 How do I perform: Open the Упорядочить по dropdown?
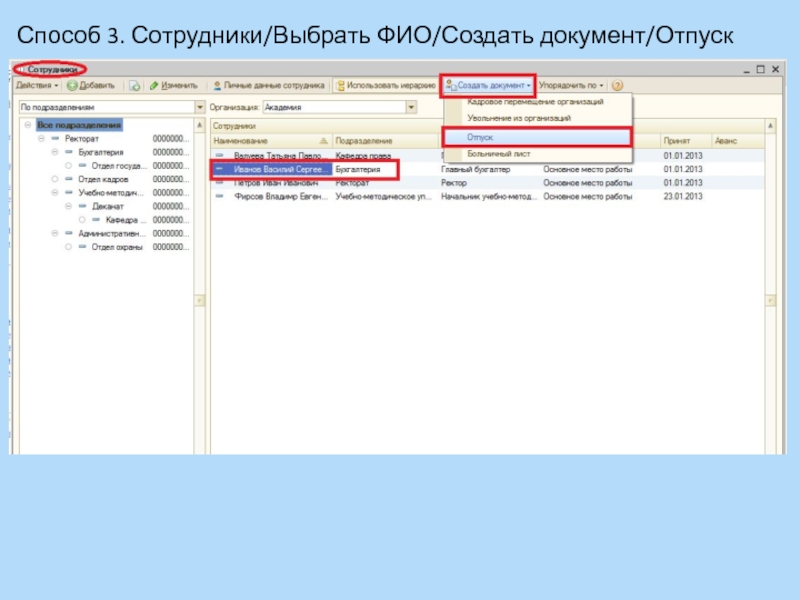(x=571, y=87)
